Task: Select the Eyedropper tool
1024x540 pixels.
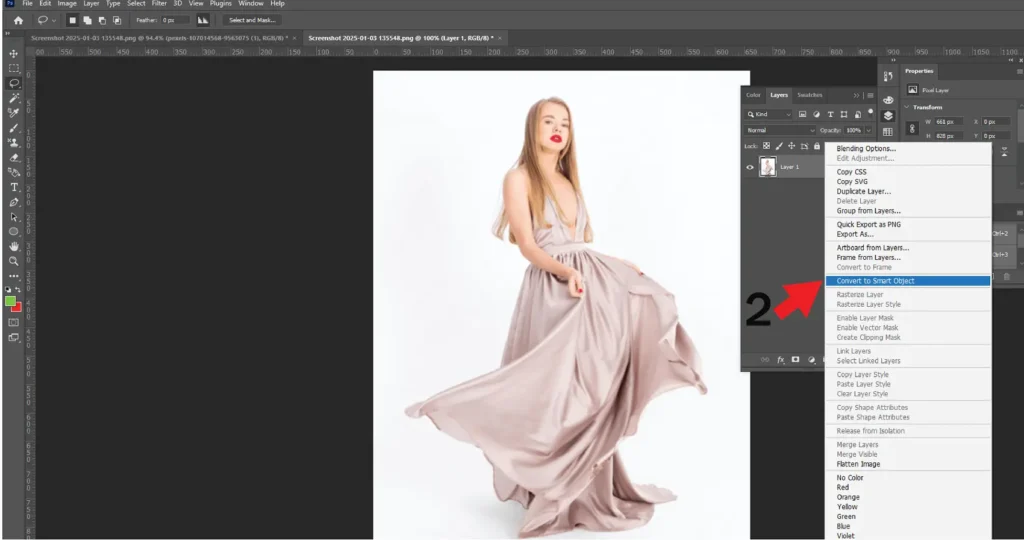Action: pyautogui.click(x=14, y=113)
